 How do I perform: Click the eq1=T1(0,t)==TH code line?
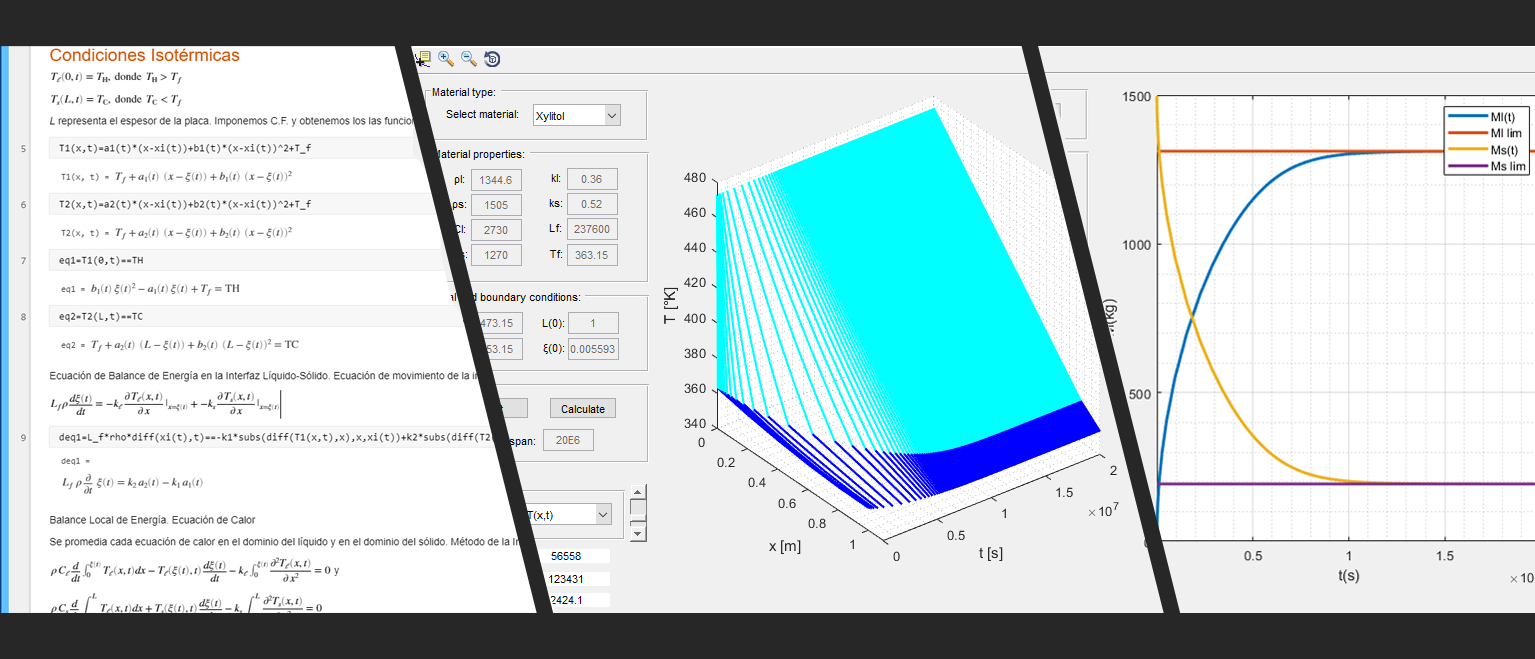102,260
